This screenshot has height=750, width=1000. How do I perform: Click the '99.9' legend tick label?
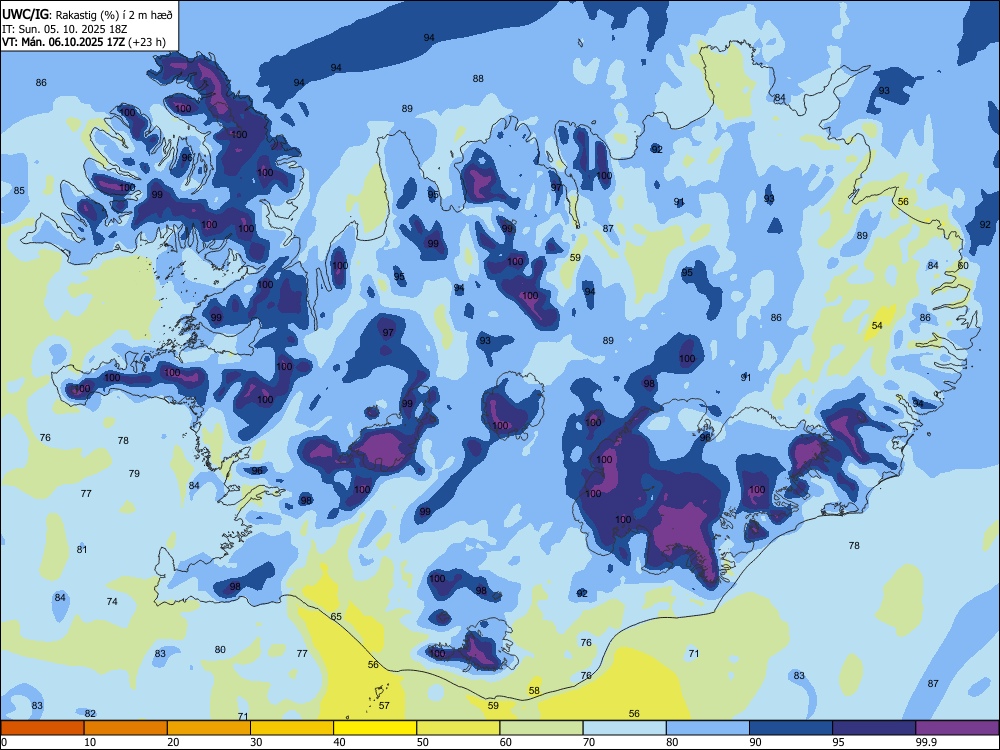coord(926,742)
